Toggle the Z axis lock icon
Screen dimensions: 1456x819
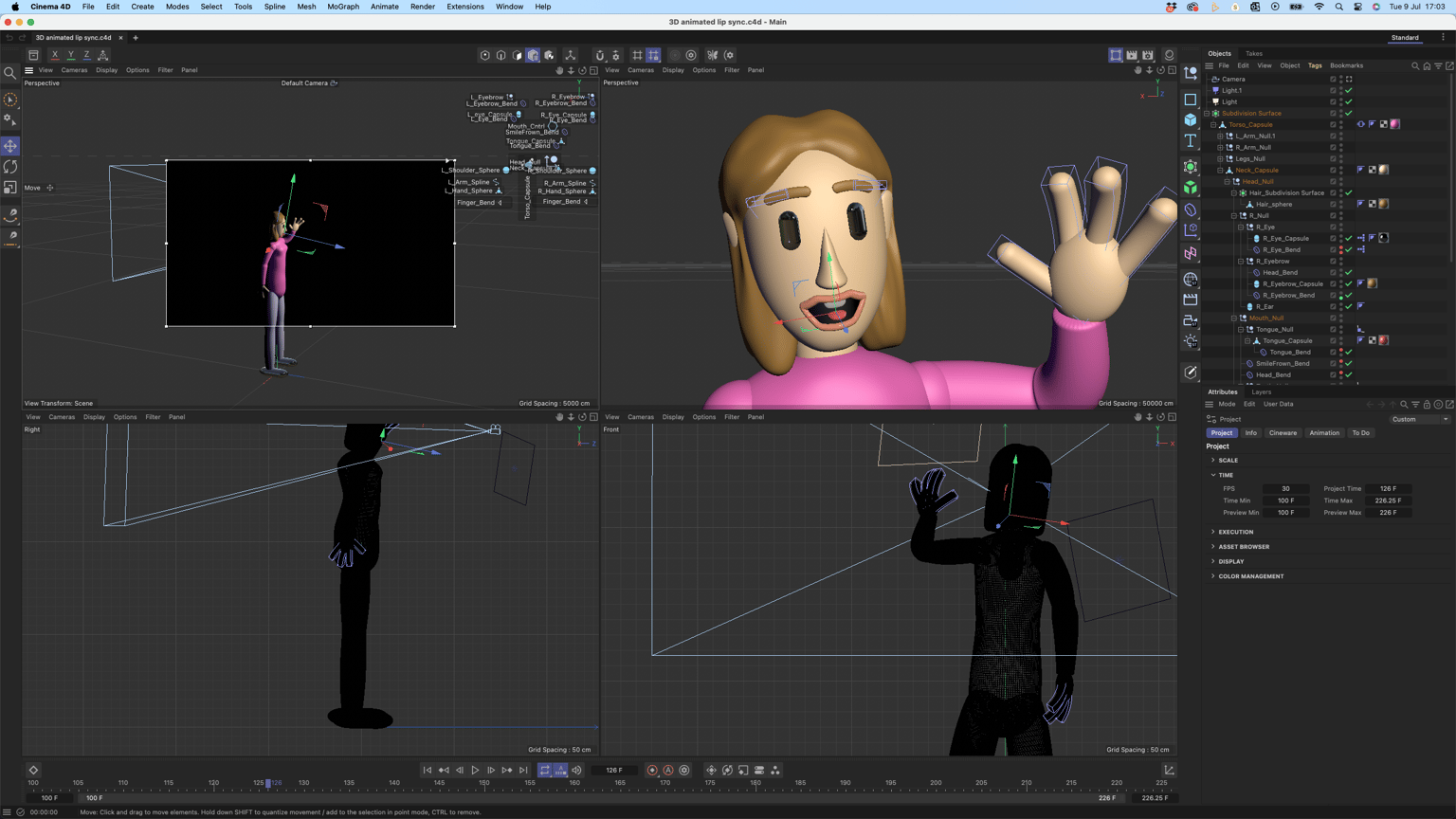click(x=87, y=55)
